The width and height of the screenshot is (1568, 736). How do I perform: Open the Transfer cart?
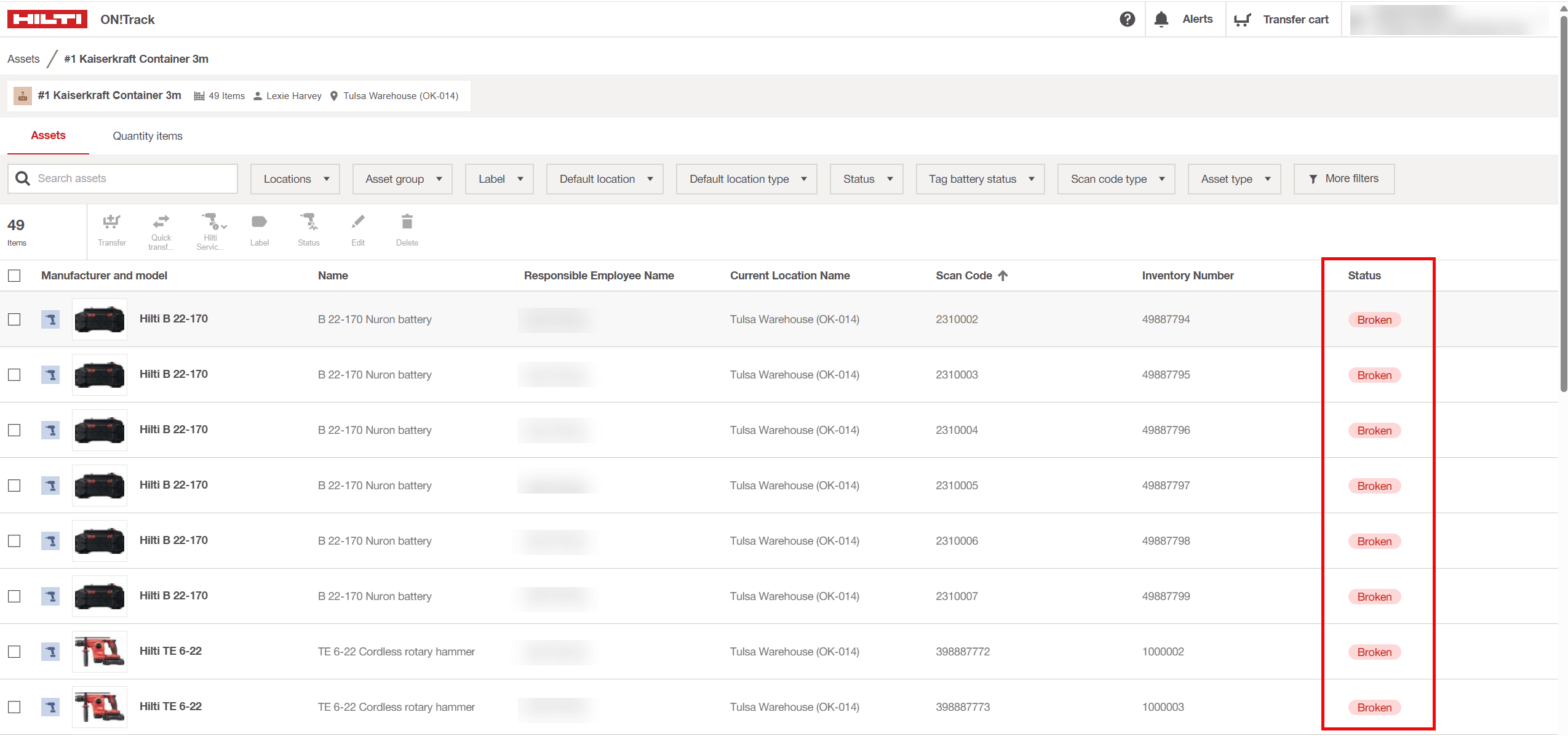coord(1282,19)
